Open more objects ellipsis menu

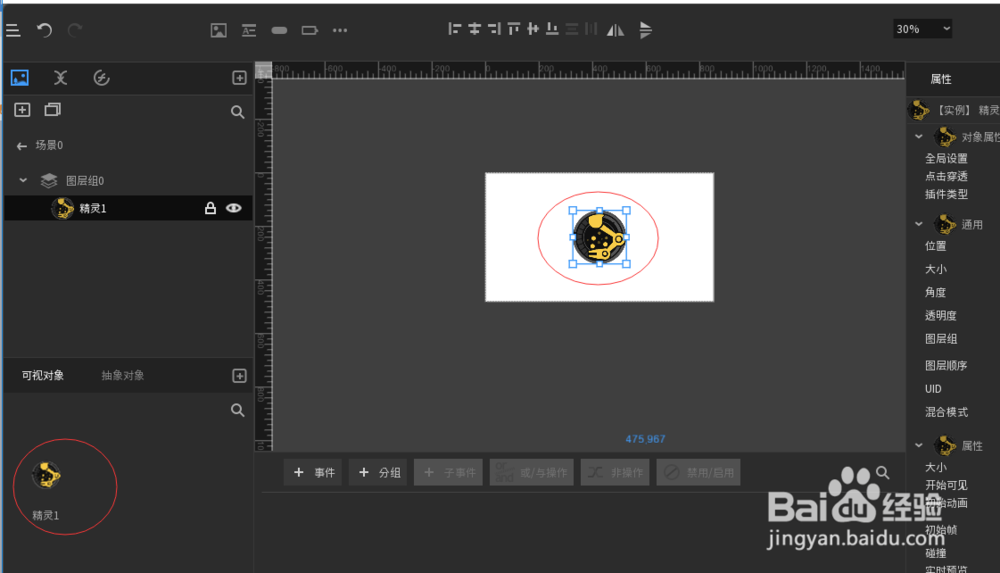pyautogui.click(x=340, y=30)
